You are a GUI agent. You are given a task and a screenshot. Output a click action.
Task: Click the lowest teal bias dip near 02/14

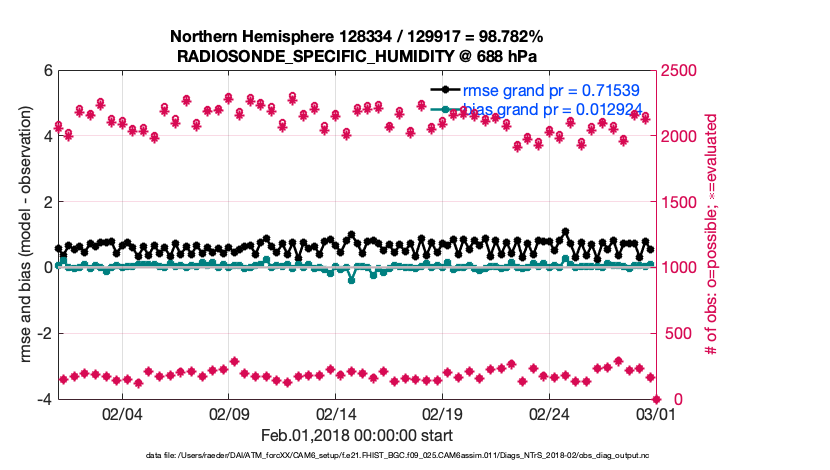351,280
